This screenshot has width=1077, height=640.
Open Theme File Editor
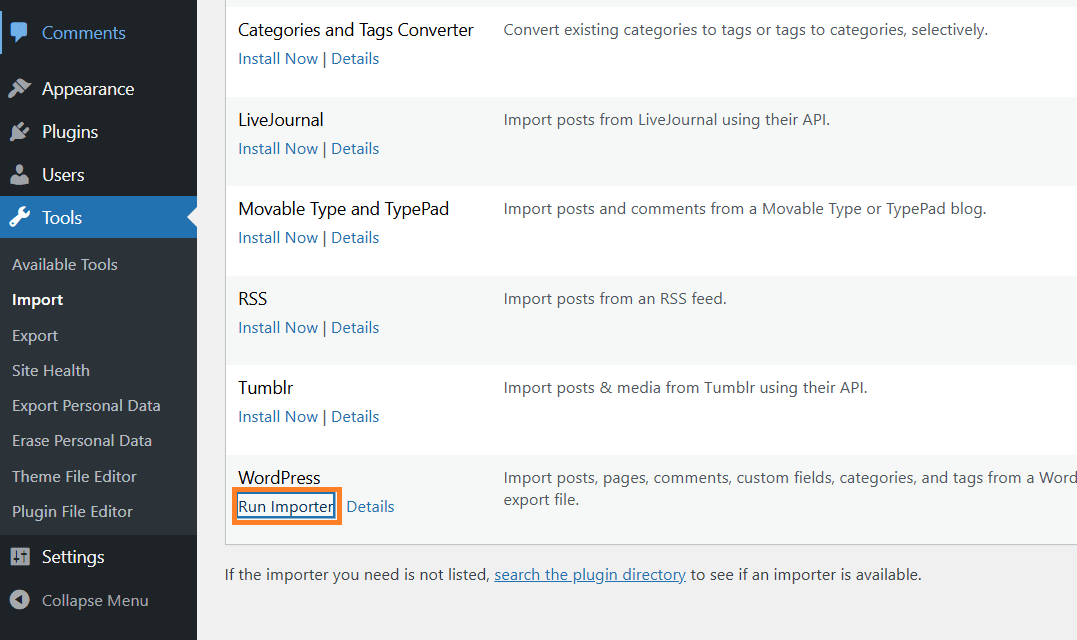pos(74,476)
